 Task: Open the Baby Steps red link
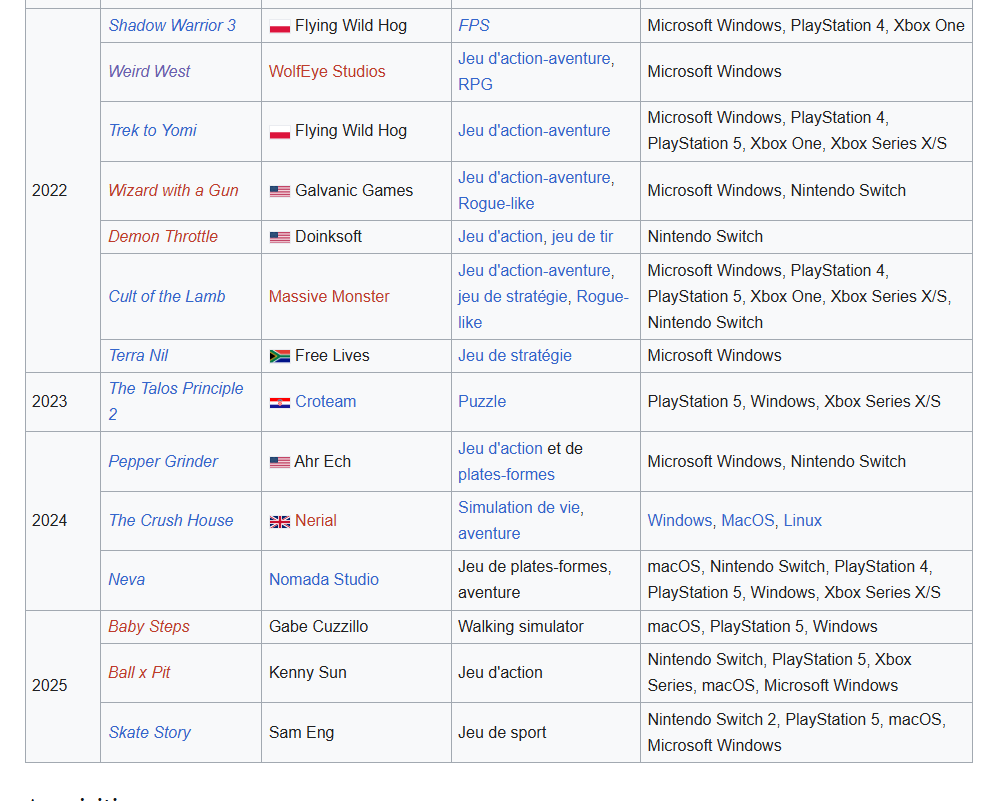tap(149, 626)
